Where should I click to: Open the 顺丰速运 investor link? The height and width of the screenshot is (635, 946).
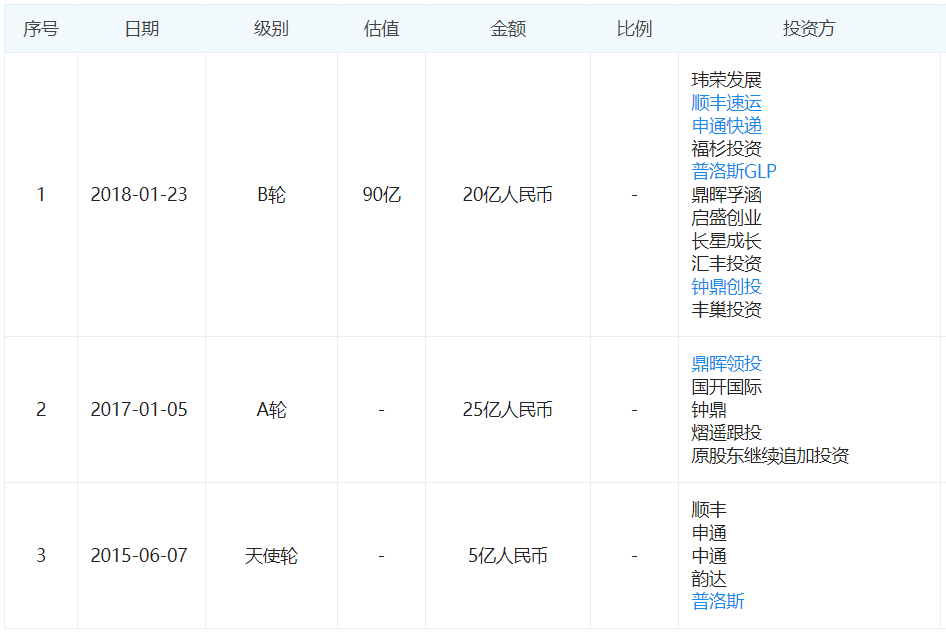pyautogui.click(x=726, y=103)
